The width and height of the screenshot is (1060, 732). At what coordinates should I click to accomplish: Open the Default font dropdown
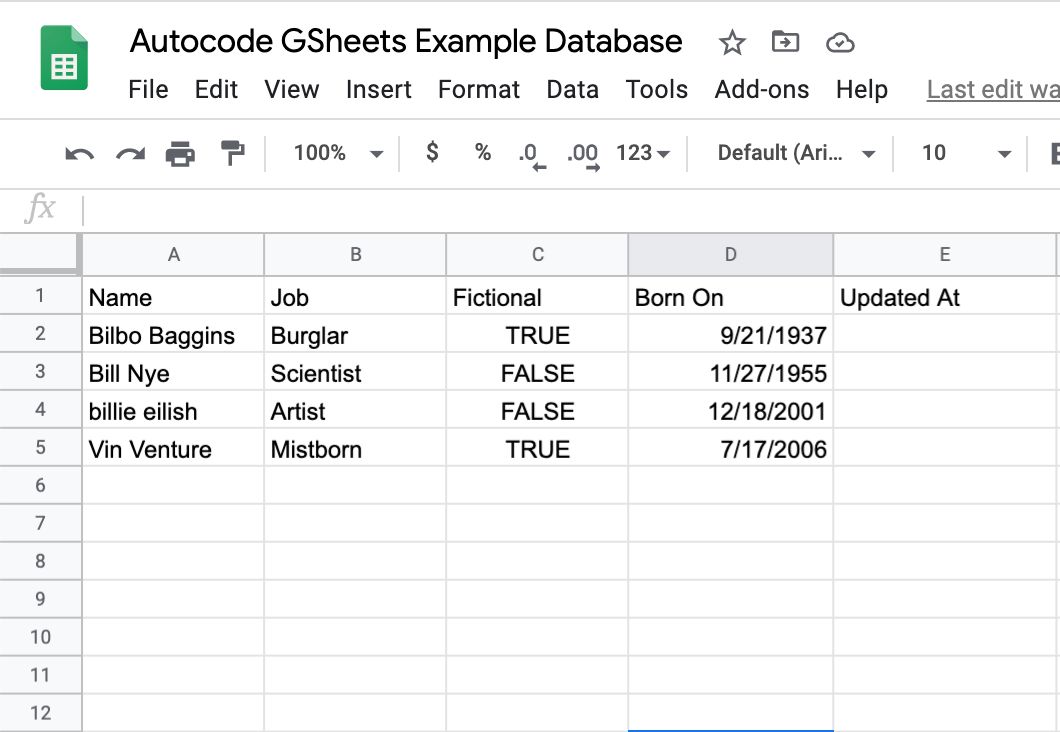[x=795, y=153]
